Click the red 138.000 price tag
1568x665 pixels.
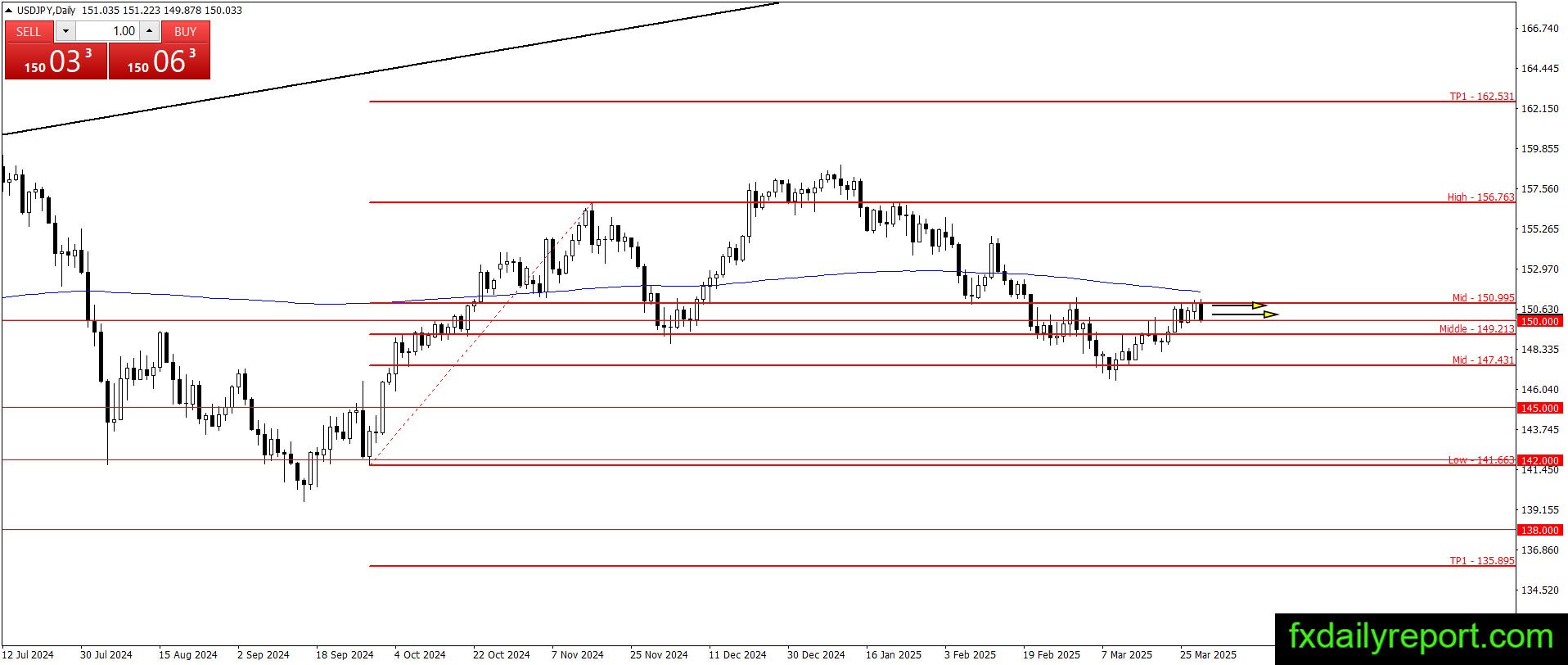click(x=1539, y=530)
